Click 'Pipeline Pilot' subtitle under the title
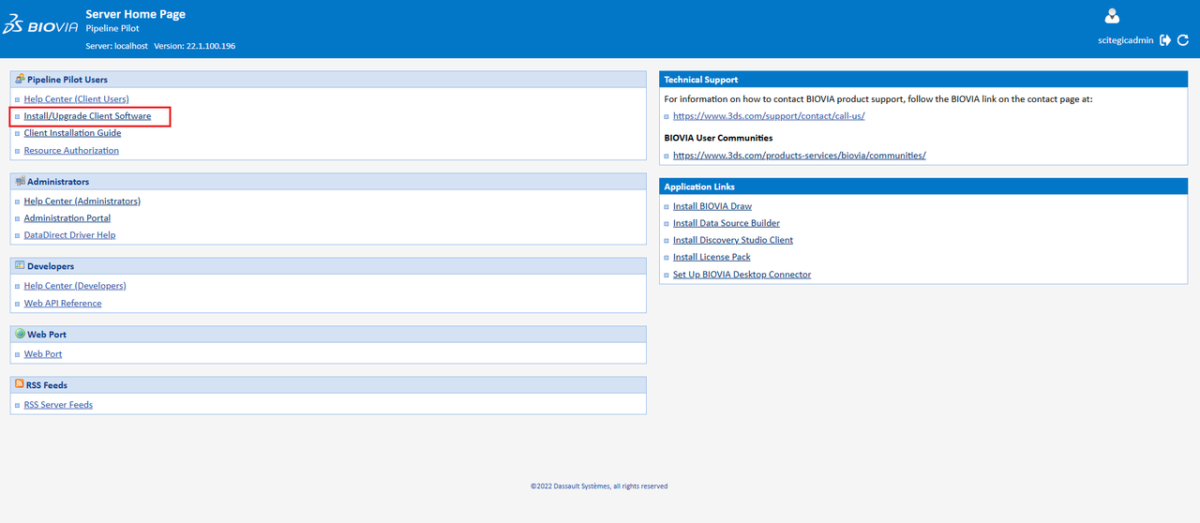The width and height of the screenshot is (1200, 523). [112, 29]
